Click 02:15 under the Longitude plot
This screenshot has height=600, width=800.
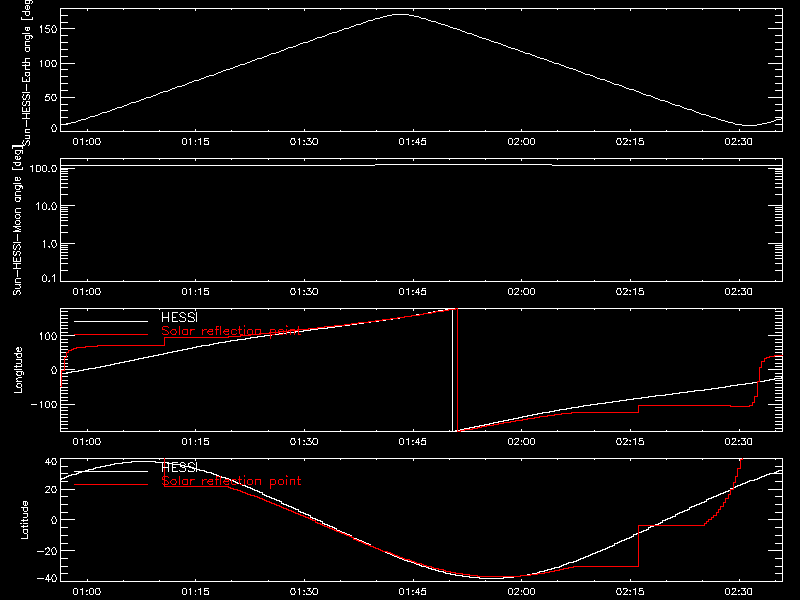coord(630,441)
